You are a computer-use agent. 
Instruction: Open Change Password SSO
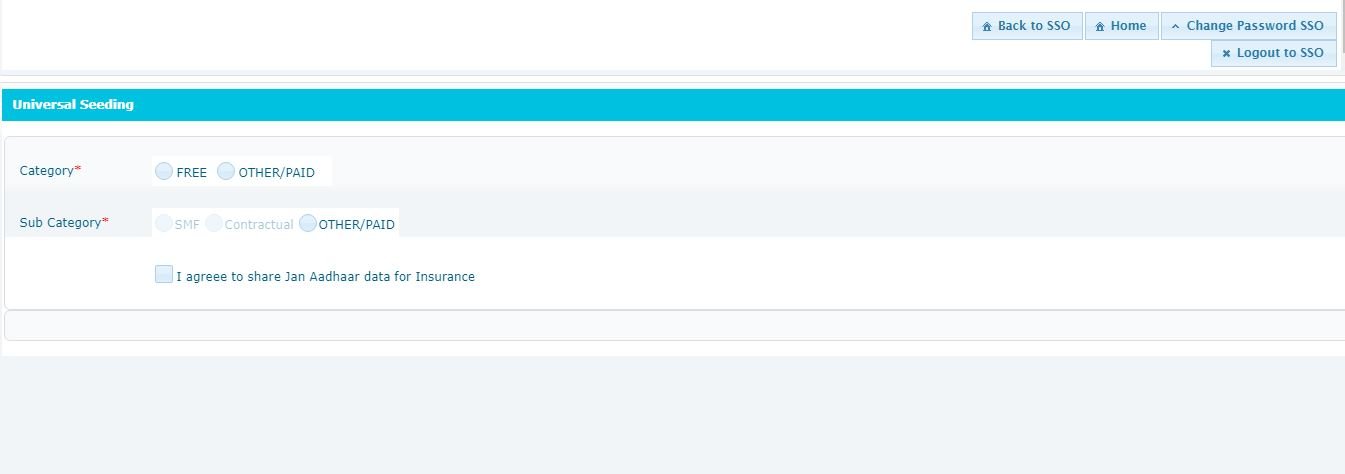click(x=1254, y=26)
